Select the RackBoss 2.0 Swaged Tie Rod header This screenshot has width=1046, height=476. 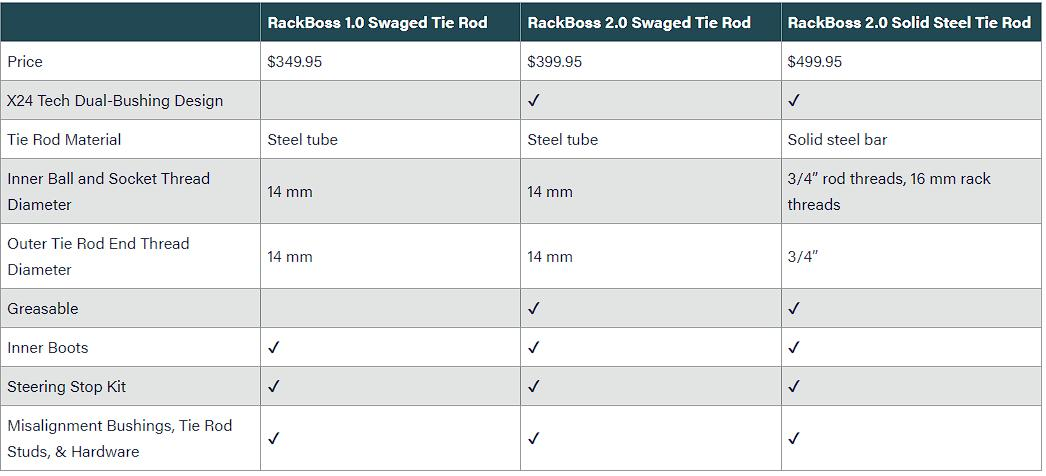point(639,22)
